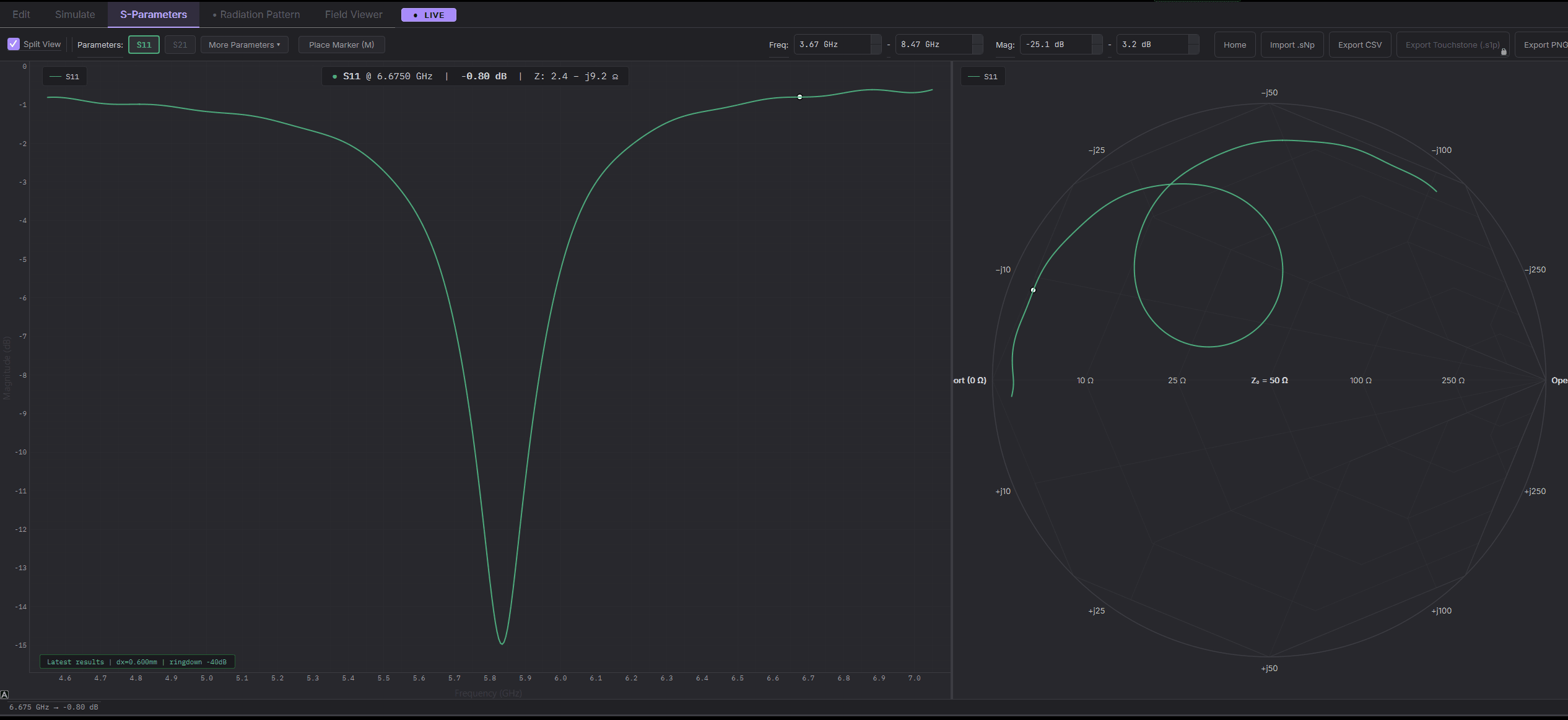The image size is (1568, 720).
Task: Click the lock icon on Export Touchstone
Action: pos(1504,52)
